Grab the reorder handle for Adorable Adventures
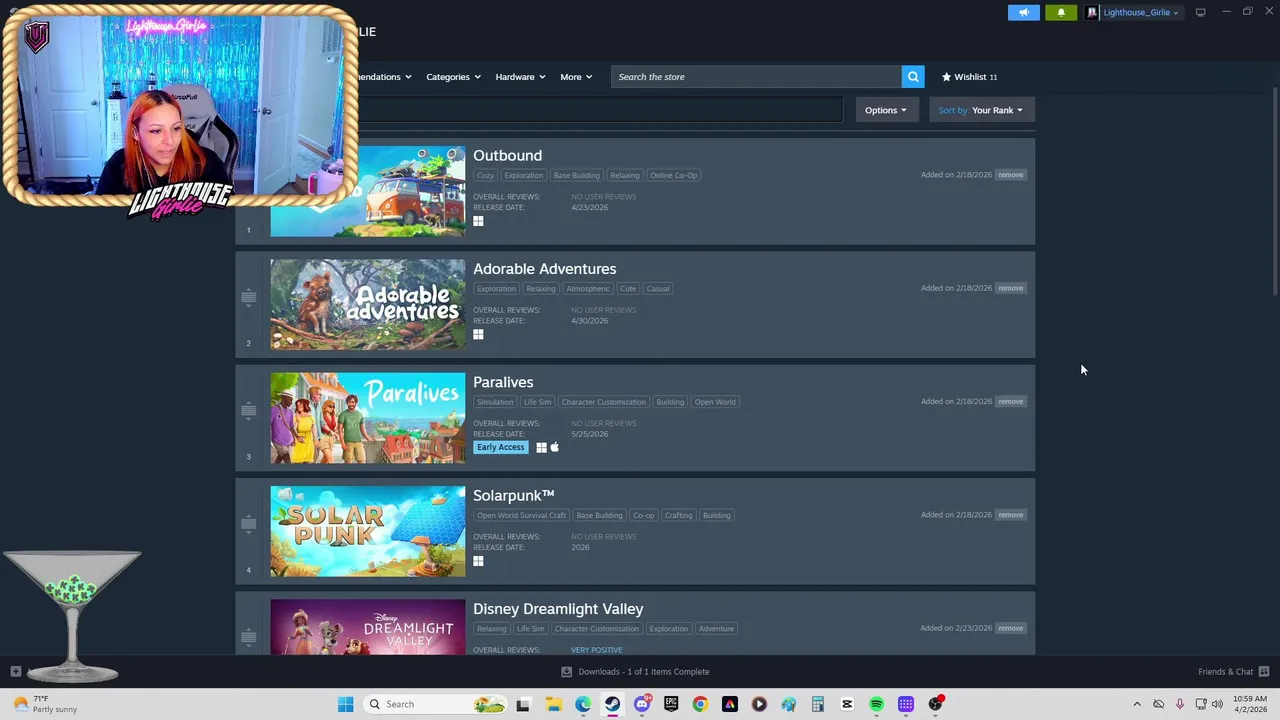 pyautogui.click(x=248, y=297)
